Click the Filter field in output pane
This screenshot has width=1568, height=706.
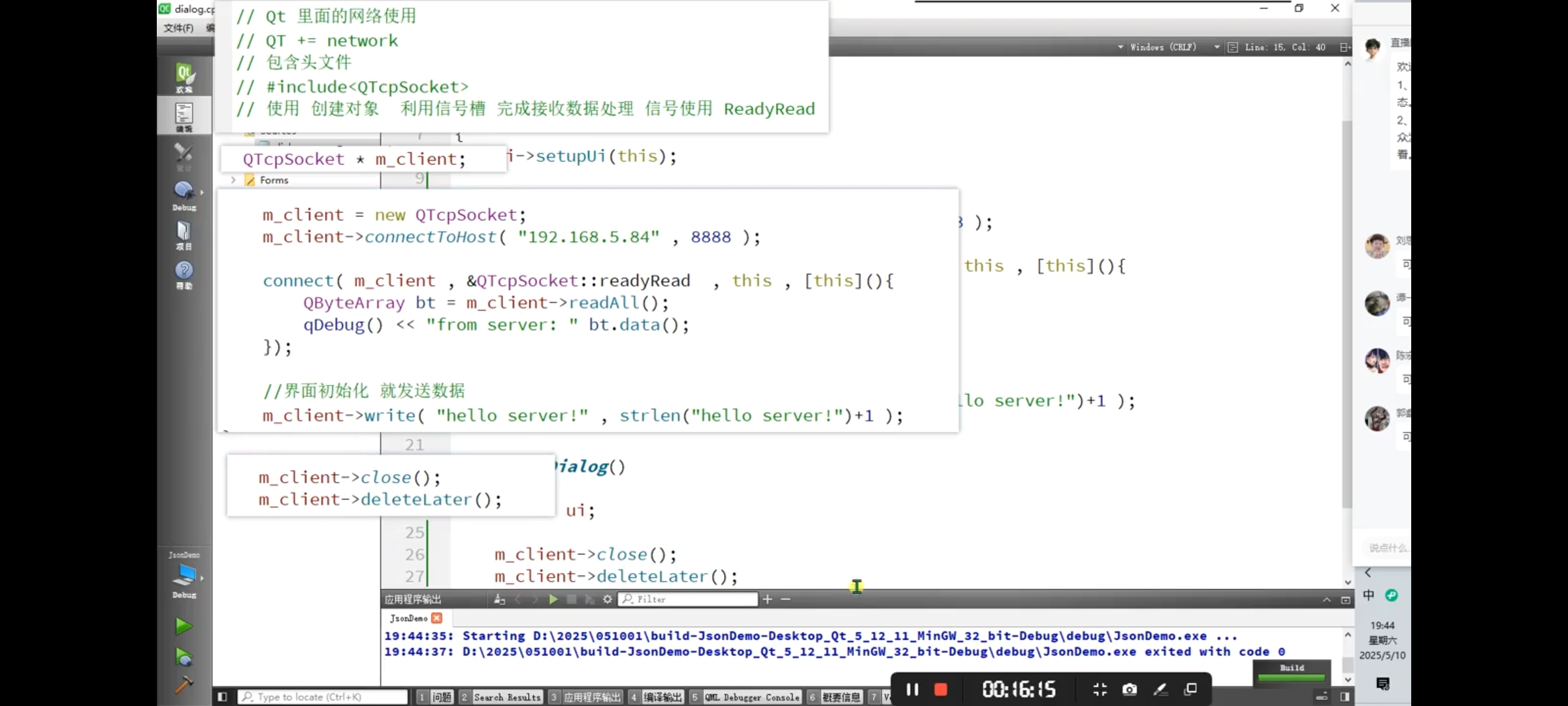pos(693,599)
